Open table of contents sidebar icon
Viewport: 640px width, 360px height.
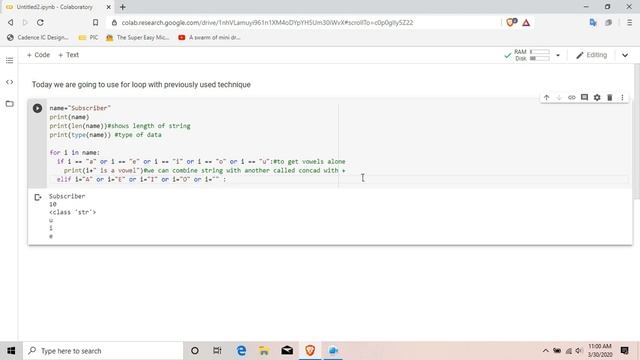[9, 60]
